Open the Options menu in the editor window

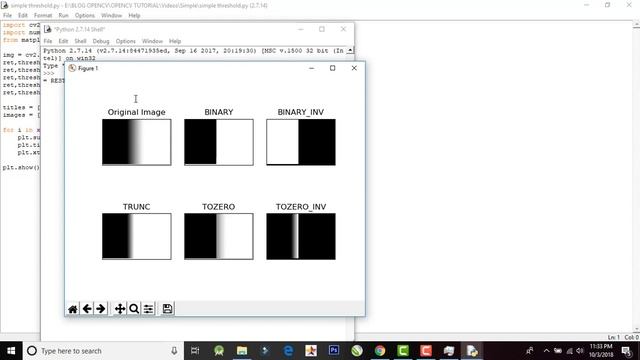[x=84, y=16]
